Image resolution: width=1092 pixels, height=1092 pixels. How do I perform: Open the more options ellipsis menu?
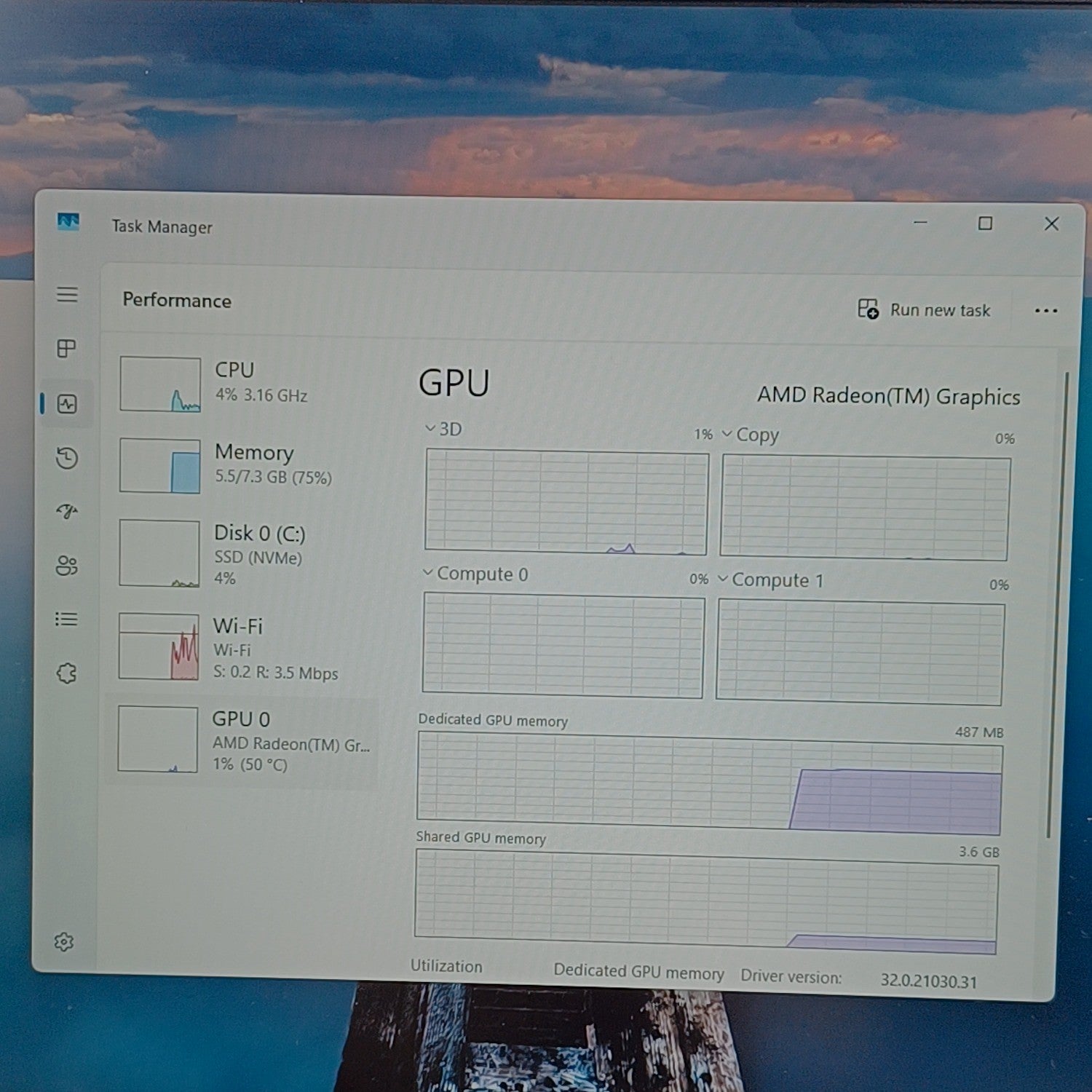point(1046,311)
